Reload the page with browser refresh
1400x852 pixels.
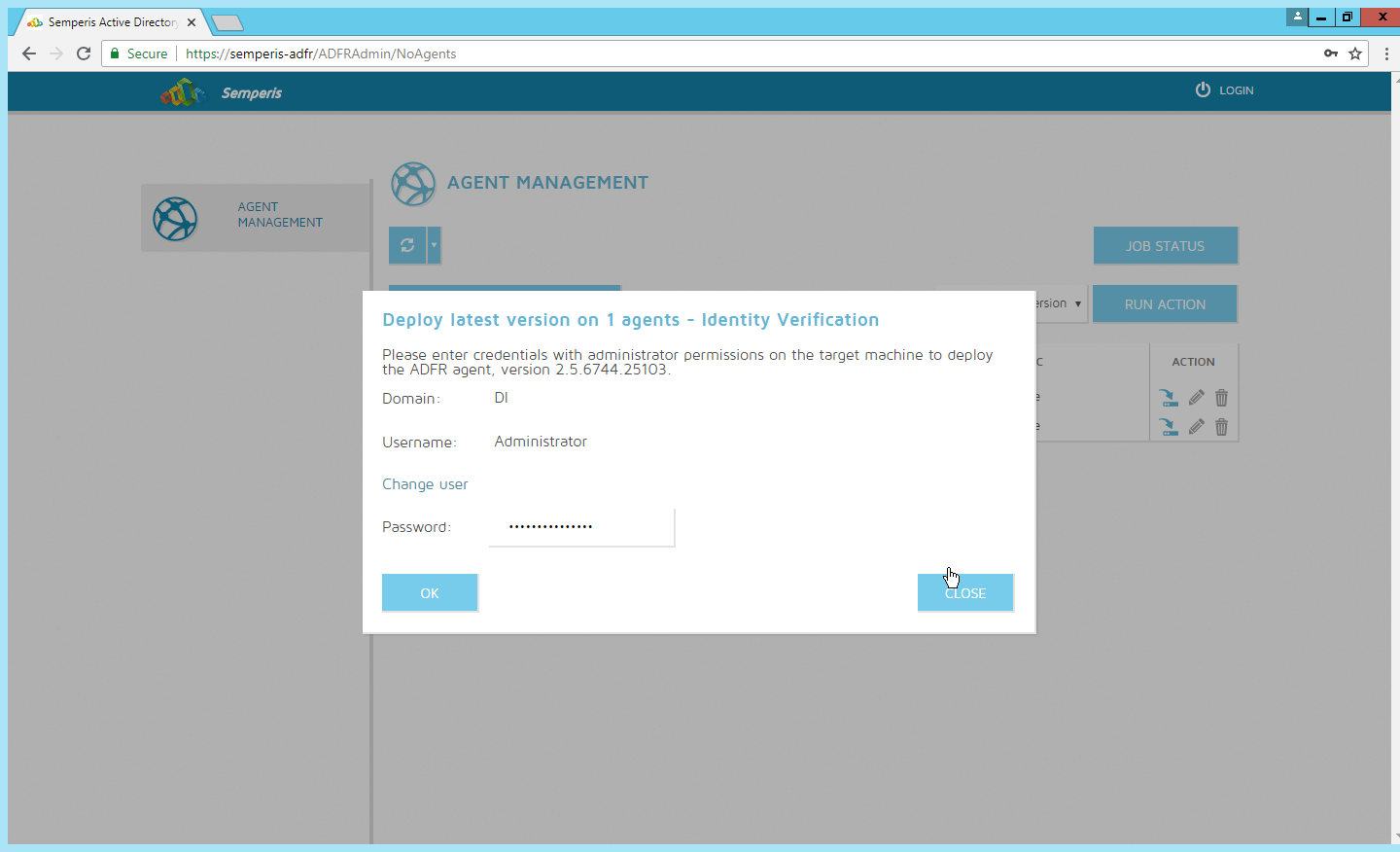click(x=84, y=53)
